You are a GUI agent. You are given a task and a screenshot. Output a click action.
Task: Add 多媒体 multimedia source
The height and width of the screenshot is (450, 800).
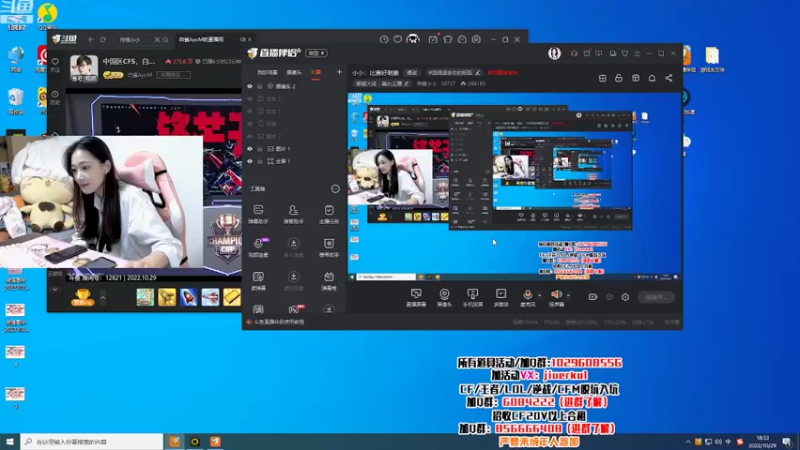click(x=501, y=297)
